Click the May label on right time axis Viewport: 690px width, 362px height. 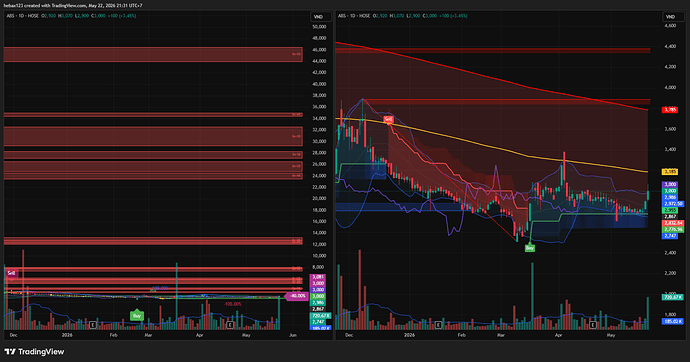tap(611, 335)
